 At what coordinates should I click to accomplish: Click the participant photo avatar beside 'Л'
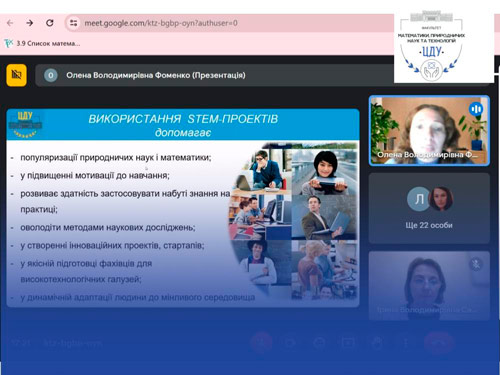click(x=441, y=199)
